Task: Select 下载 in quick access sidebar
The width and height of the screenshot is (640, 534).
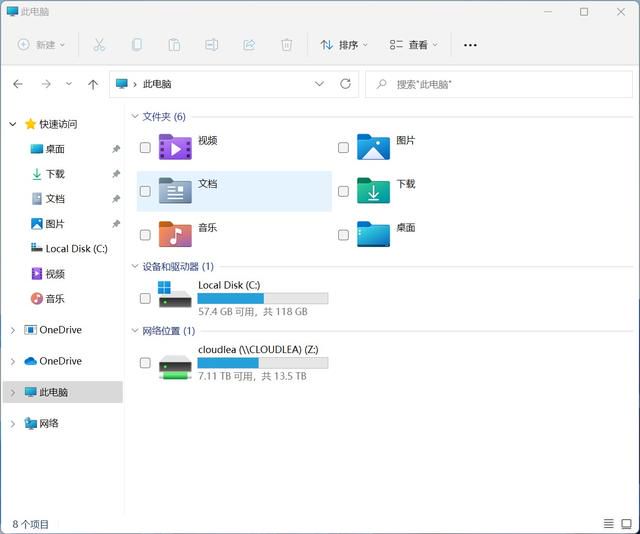Action: 55,174
